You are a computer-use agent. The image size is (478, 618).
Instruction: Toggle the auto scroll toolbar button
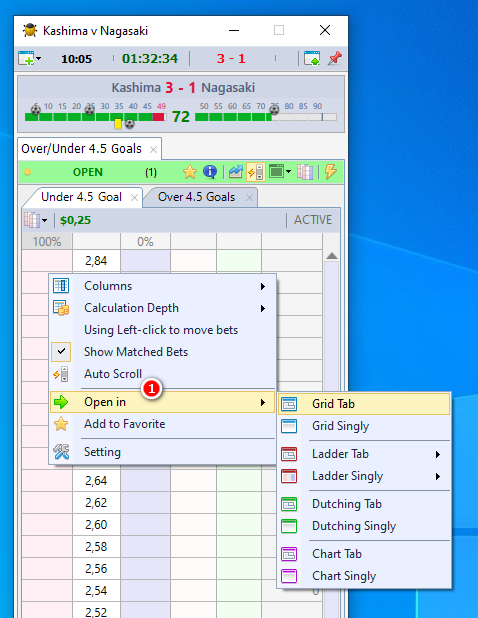coord(256,172)
